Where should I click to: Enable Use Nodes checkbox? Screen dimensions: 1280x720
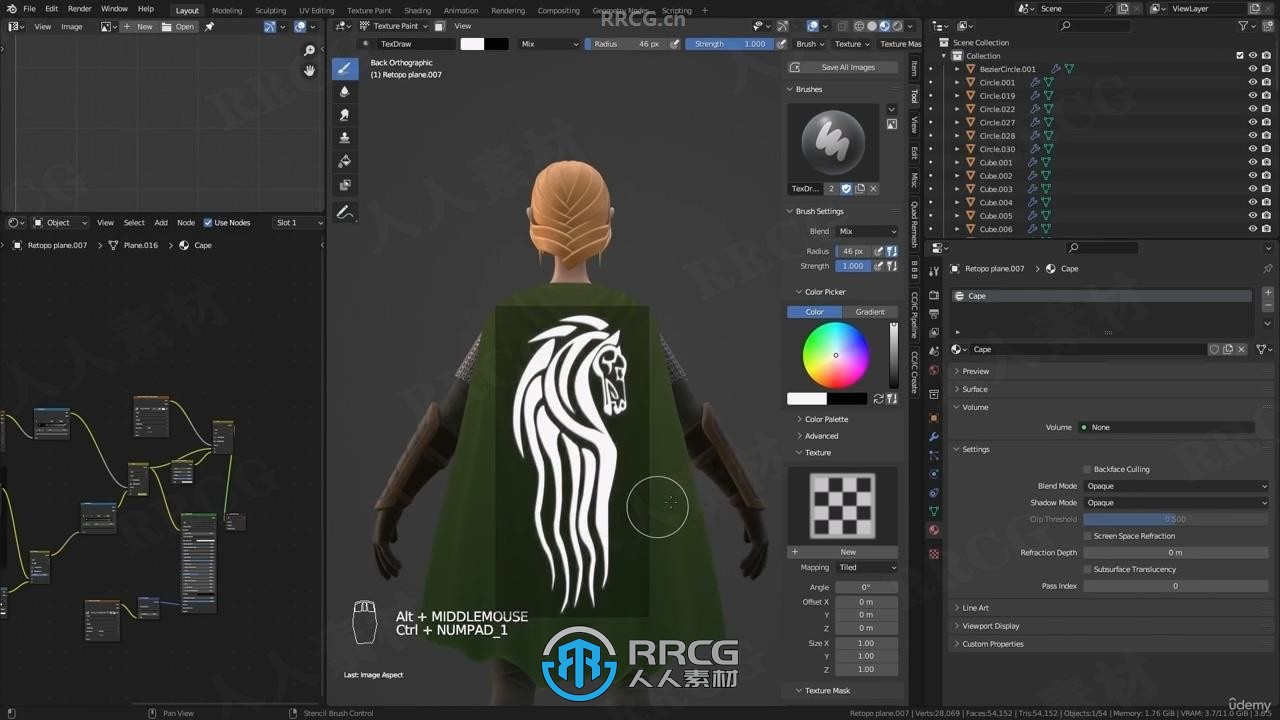click(x=208, y=223)
